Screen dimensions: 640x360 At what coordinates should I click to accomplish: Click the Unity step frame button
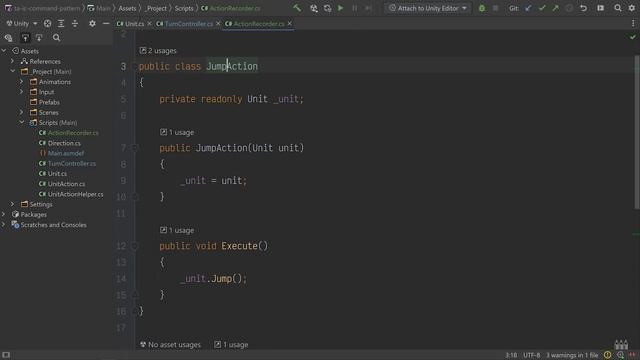368,8
